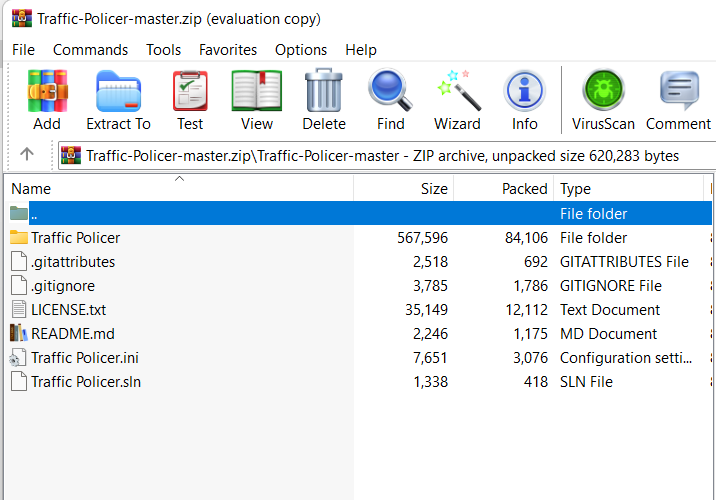This screenshot has width=716, height=500.
Task: Select the Traffic Policer.ini file name
Action: [x=85, y=358]
